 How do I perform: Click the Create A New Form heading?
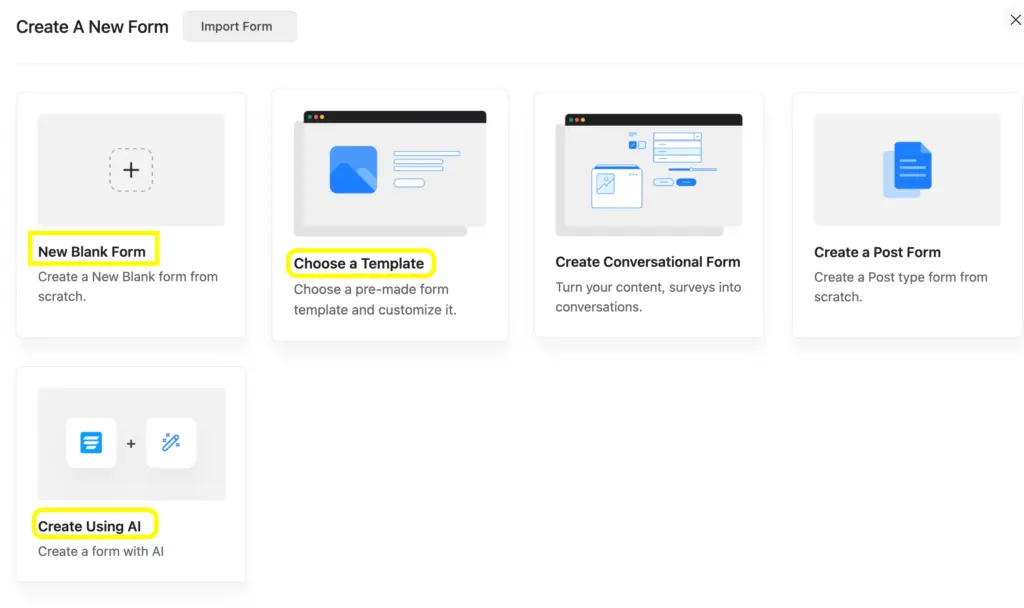point(91,27)
